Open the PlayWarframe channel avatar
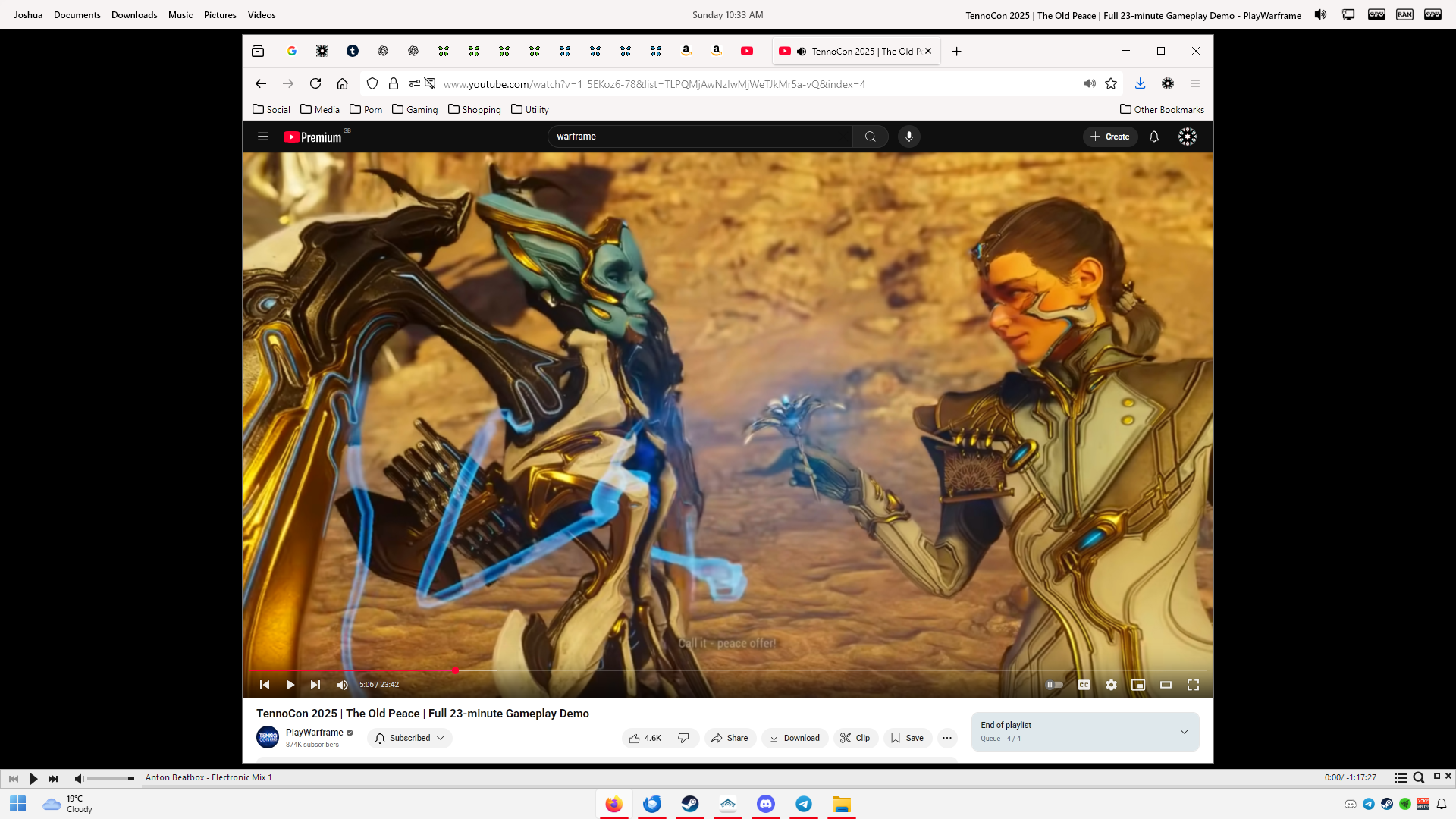This screenshot has height=819, width=1456. pyautogui.click(x=268, y=737)
